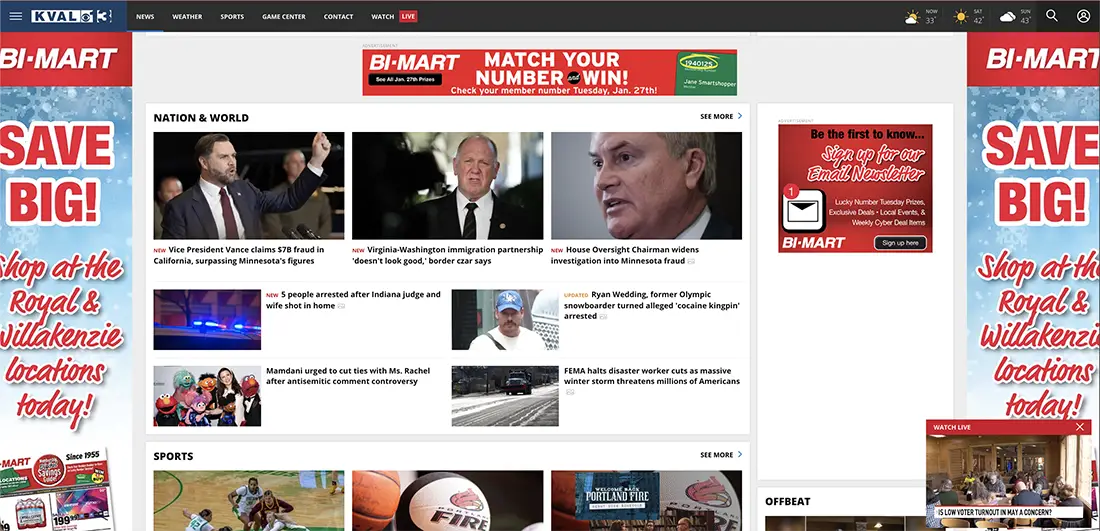This screenshot has width=1100, height=531.
Task: Click the red LIVE badge
Action: 408,16
